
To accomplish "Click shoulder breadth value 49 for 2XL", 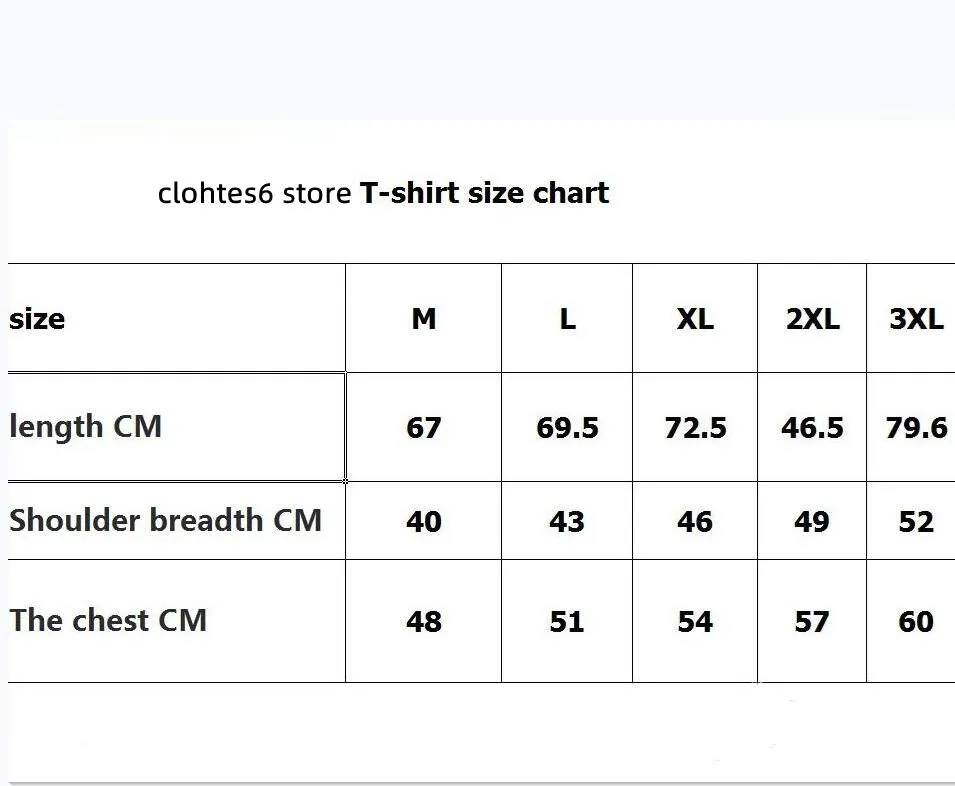I will pos(812,522).
